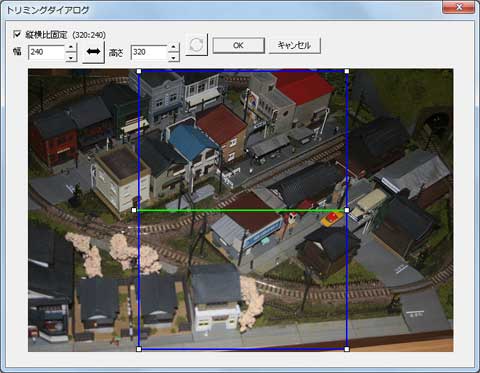Toggle the 縦横比固定 aspect ratio checkbox
Viewport: 480px width, 373px height.
[17, 34]
